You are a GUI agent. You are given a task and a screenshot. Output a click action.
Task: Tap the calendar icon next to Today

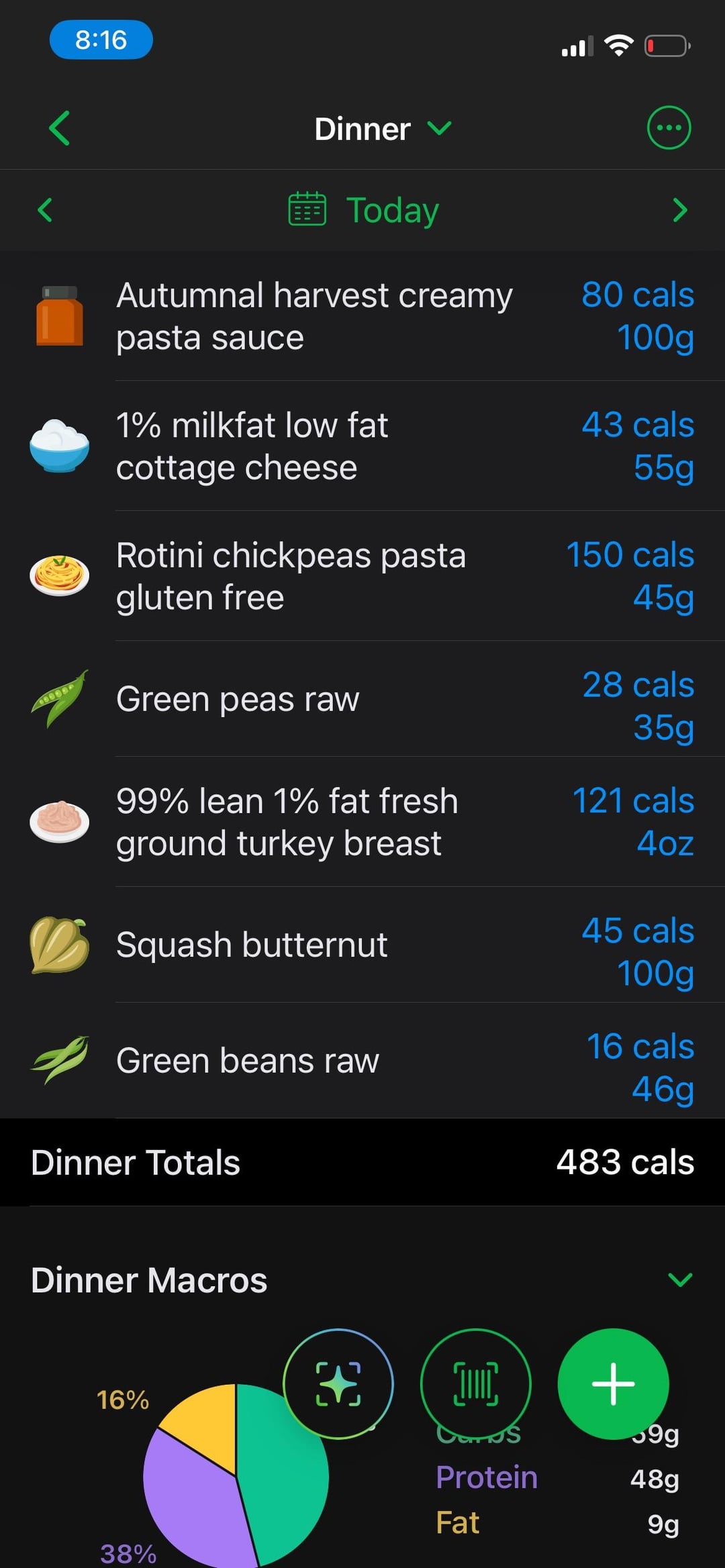(x=307, y=210)
